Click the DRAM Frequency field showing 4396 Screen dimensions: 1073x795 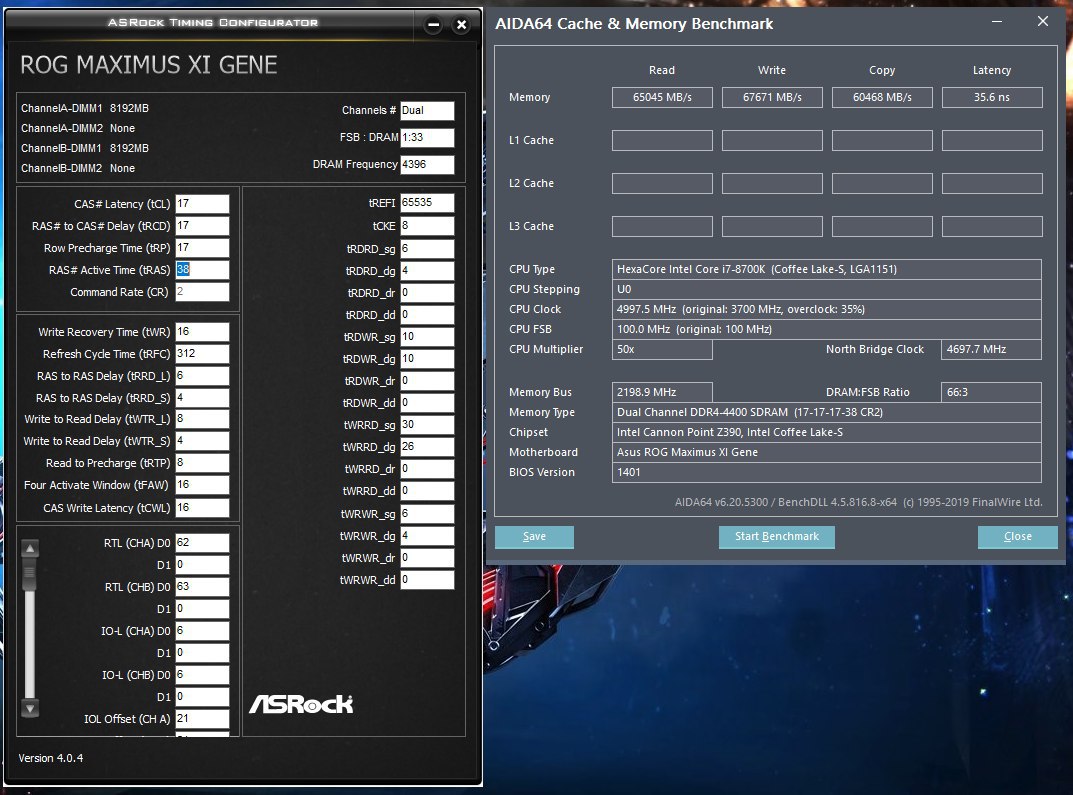click(427, 164)
